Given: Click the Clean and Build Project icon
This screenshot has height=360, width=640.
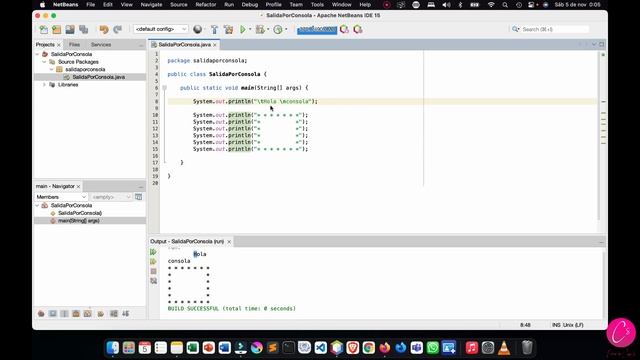Looking at the screenshot, I should pos(228,29).
